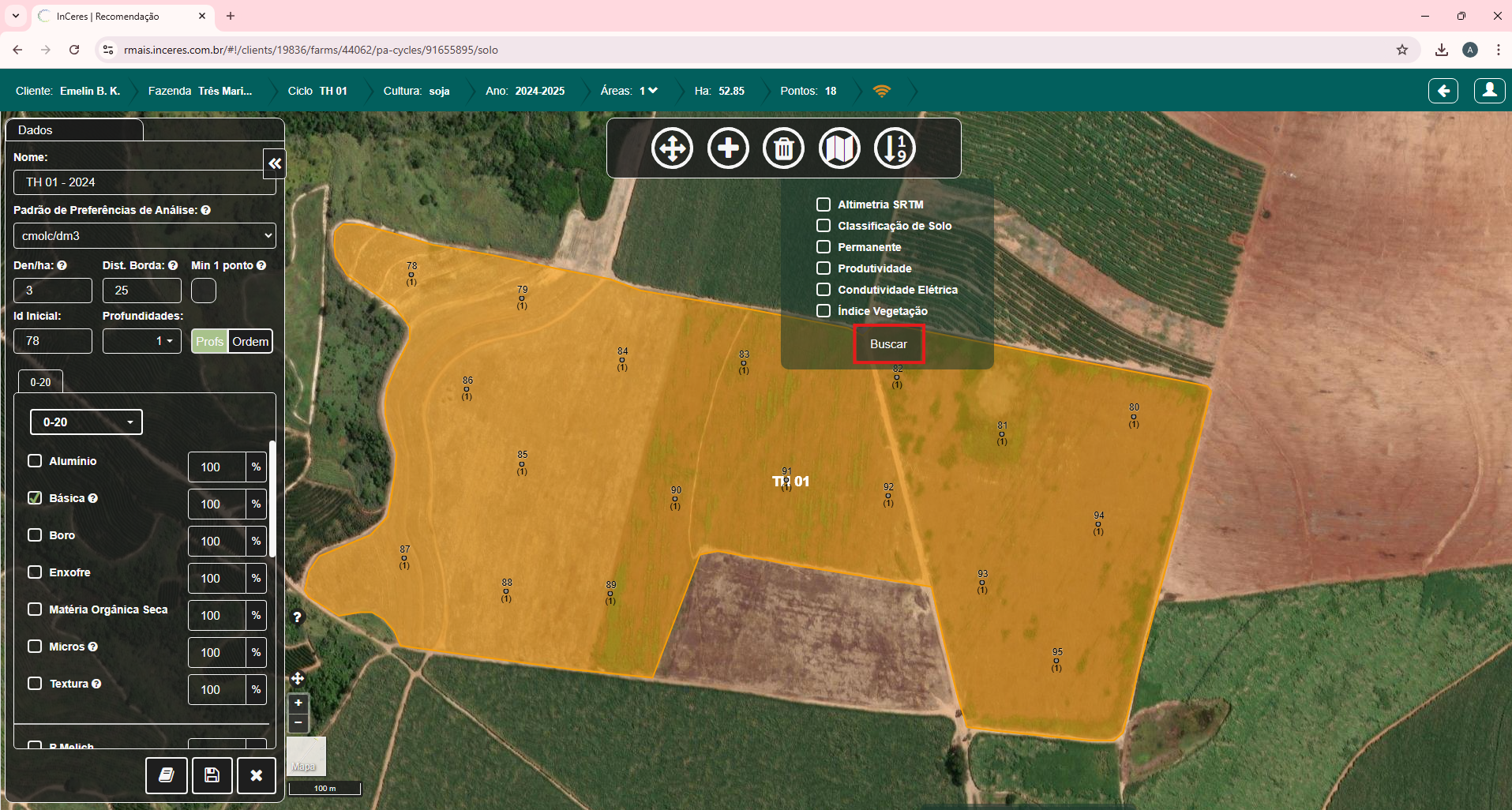Check the Permanente layer option
1512x810 pixels.
tap(824, 247)
